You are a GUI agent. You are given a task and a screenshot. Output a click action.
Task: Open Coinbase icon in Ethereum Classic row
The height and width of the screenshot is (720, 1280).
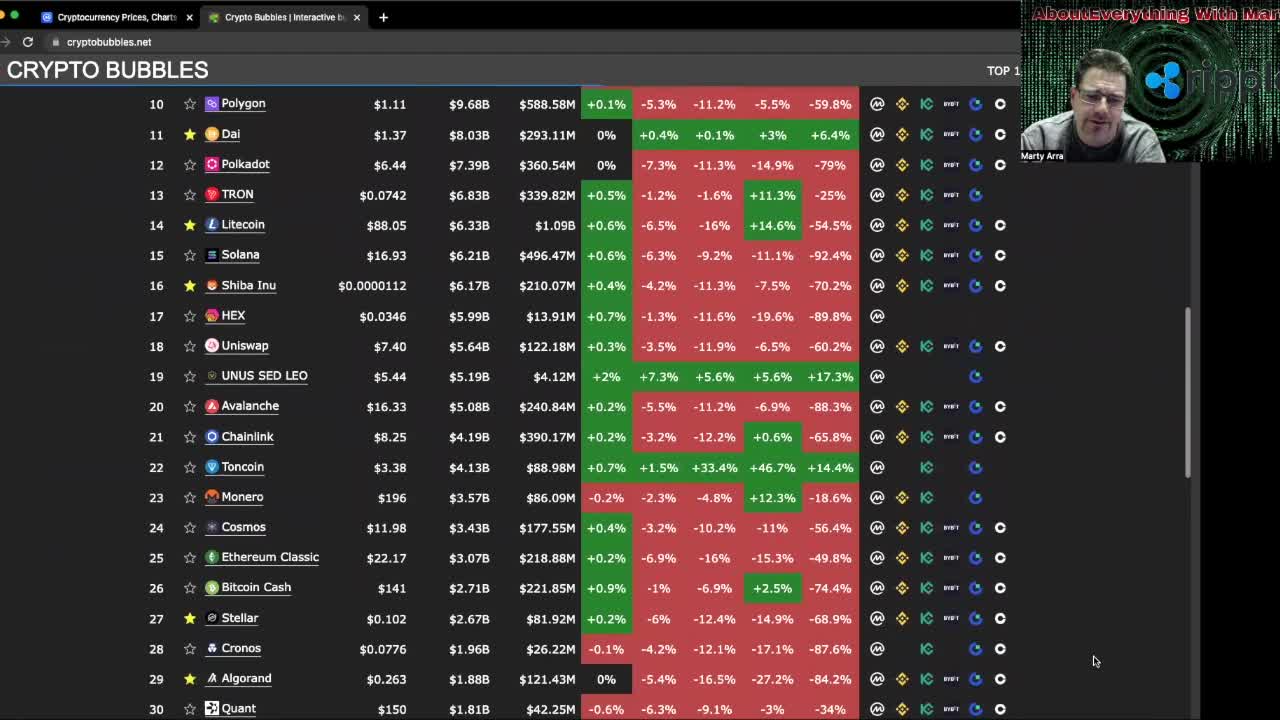point(1000,558)
